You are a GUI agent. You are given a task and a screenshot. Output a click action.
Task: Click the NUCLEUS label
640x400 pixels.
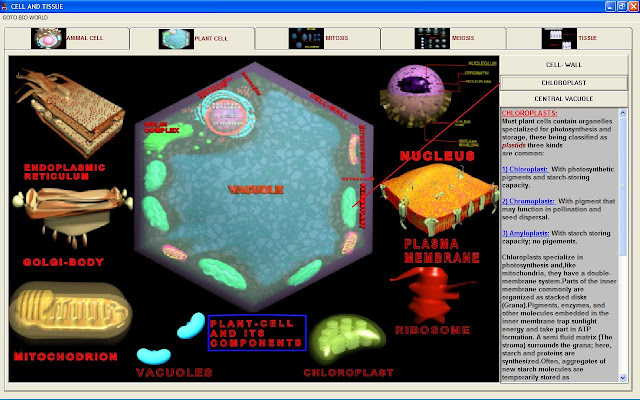(437, 156)
